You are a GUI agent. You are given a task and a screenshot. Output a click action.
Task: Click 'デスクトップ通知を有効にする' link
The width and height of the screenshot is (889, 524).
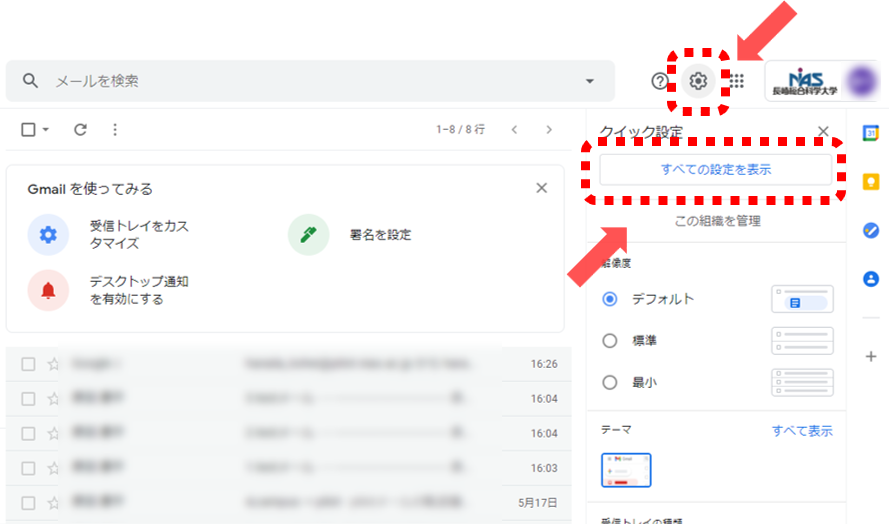pos(139,290)
